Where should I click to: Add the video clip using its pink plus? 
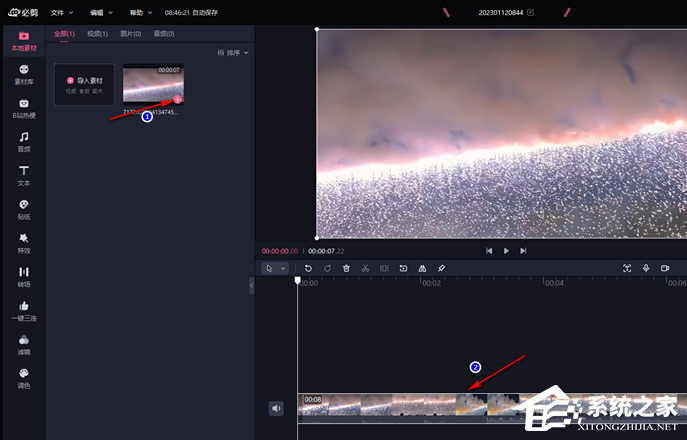coord(177,99)
